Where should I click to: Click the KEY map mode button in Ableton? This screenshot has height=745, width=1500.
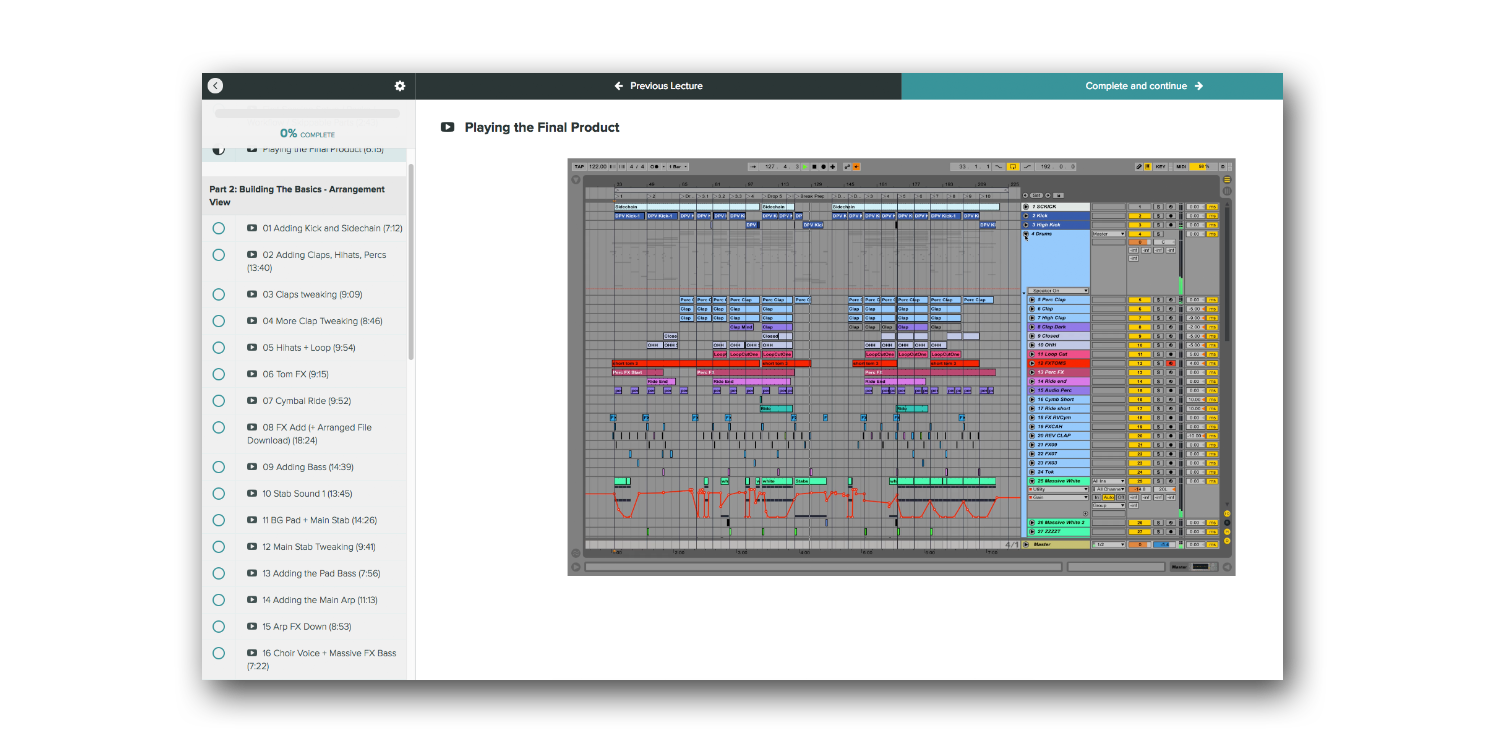(x=1160, y=166)
